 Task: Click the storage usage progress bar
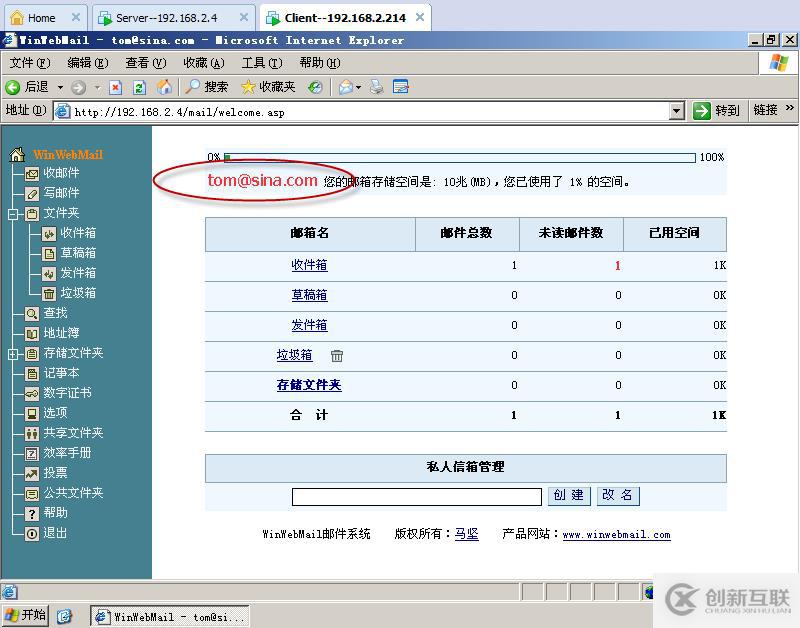pos(458,157)
